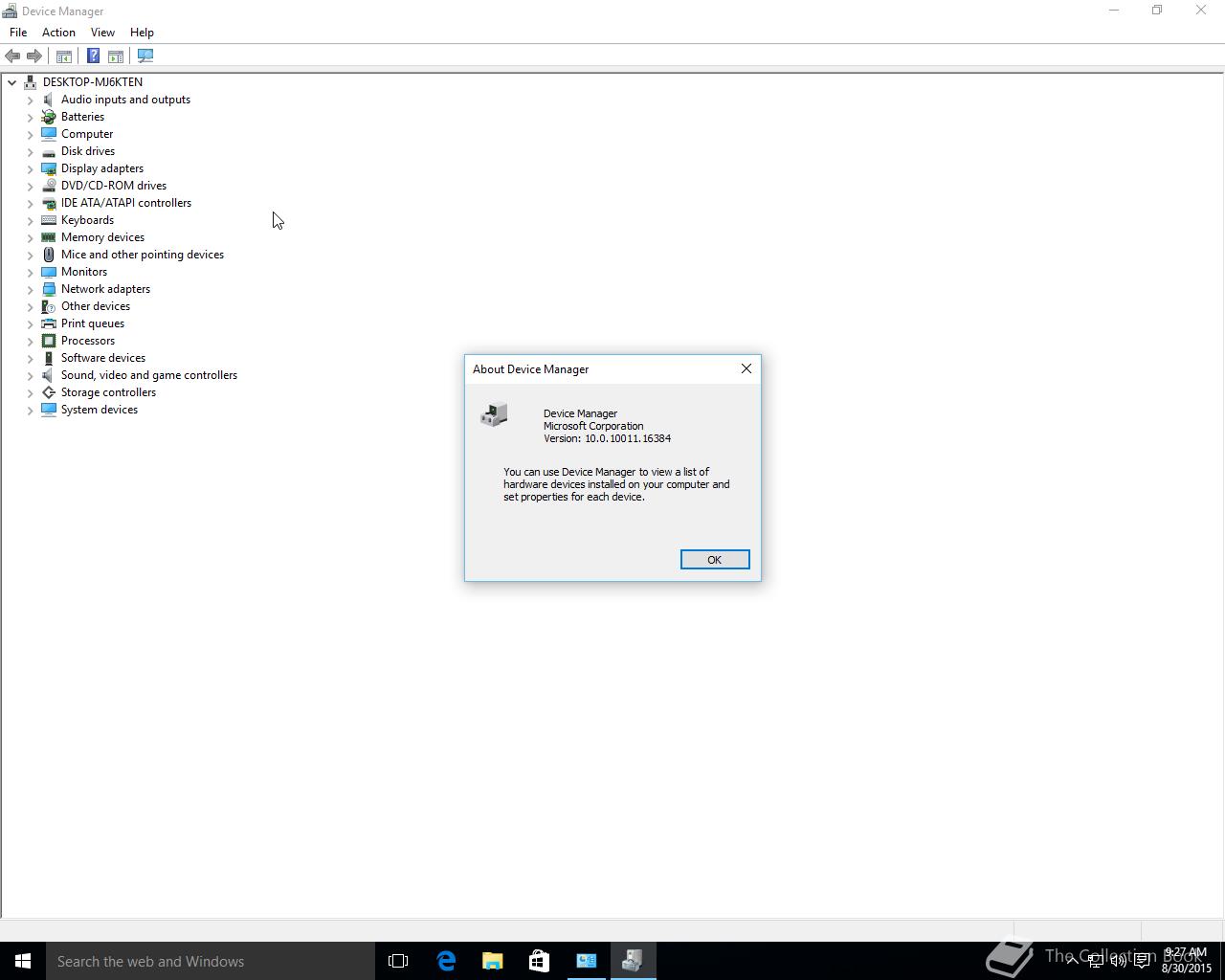The height and width of the screenshot is (980, 1225).
Task: Click the Search the web and Windows box
Action: 211,961
